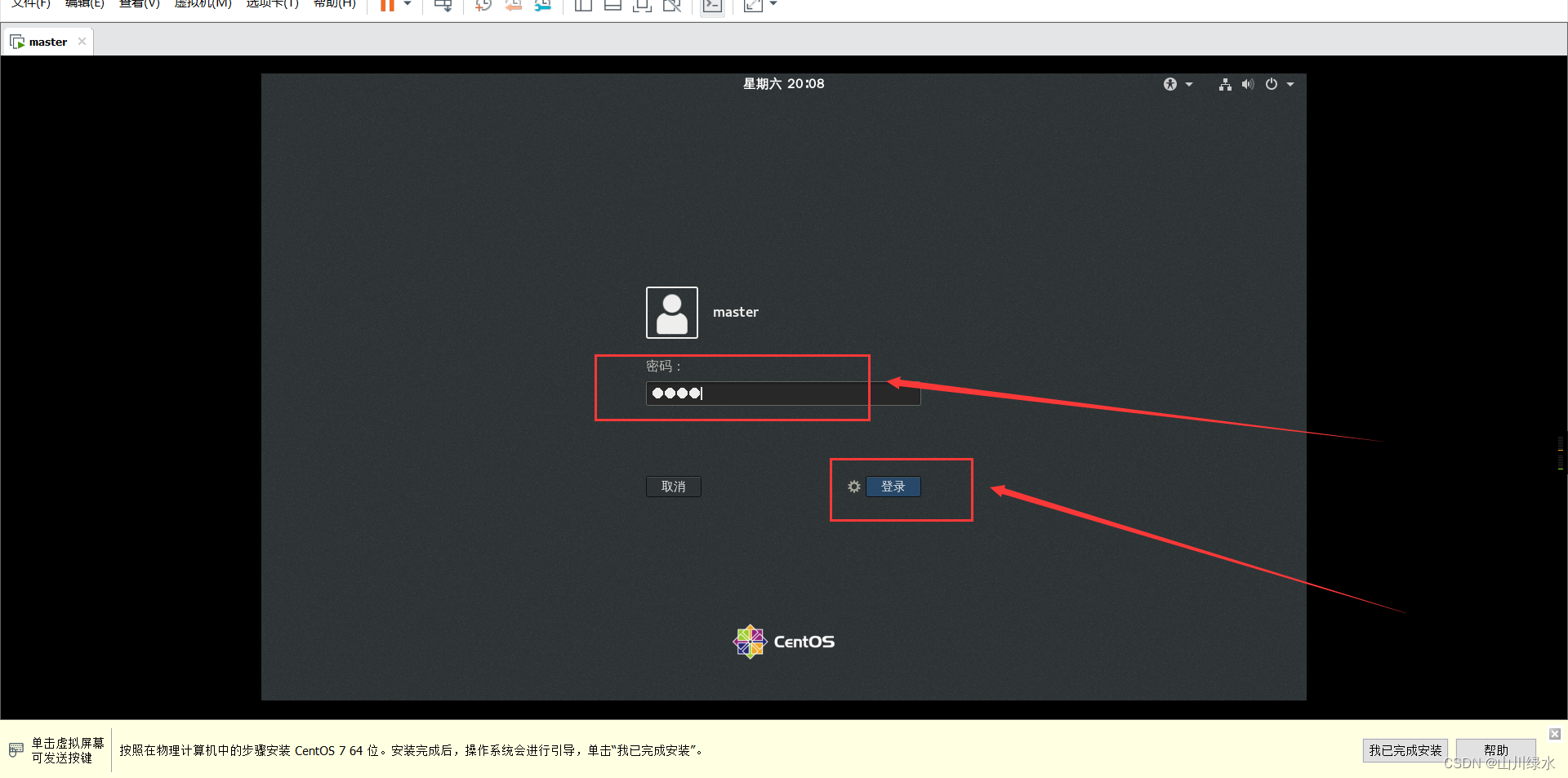1568x778 pixels.
Task: Toggle the library panel visibility
Action: tap(582, 6)
